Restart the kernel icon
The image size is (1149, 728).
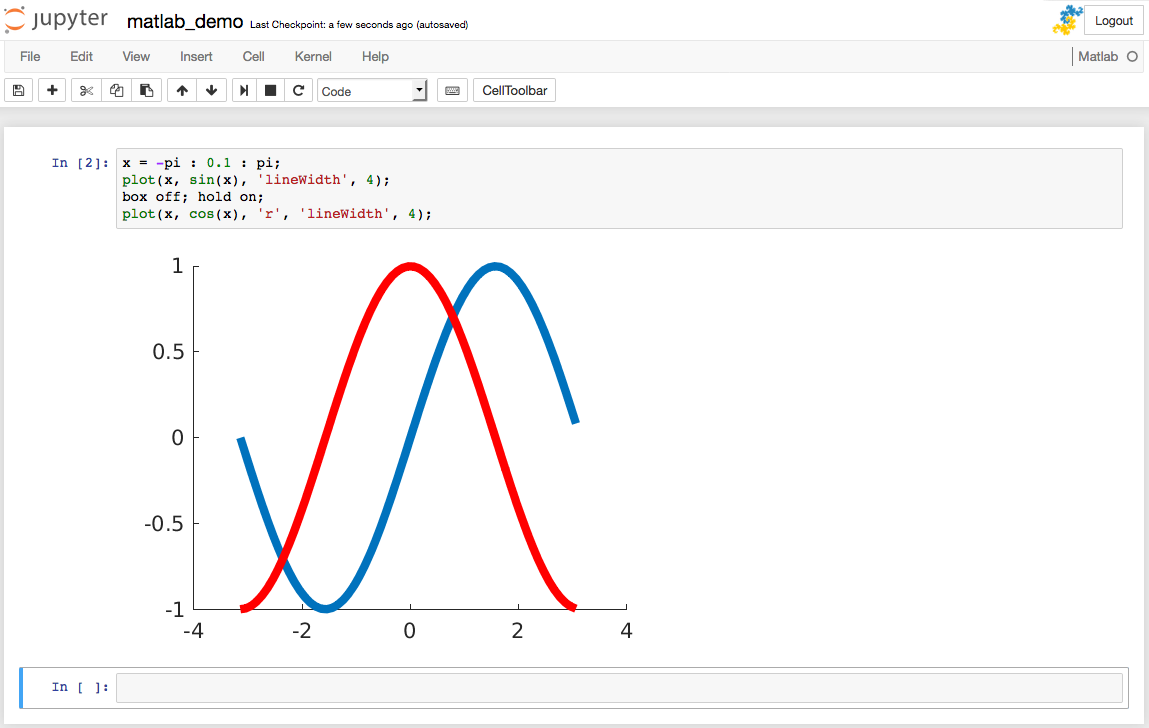(x=298, y=91)
